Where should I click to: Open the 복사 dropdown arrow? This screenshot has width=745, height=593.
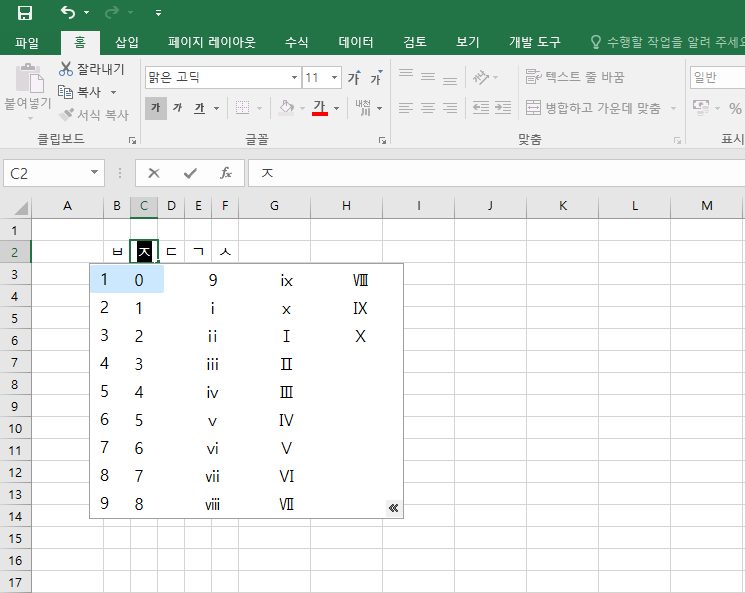pos(113,92)
